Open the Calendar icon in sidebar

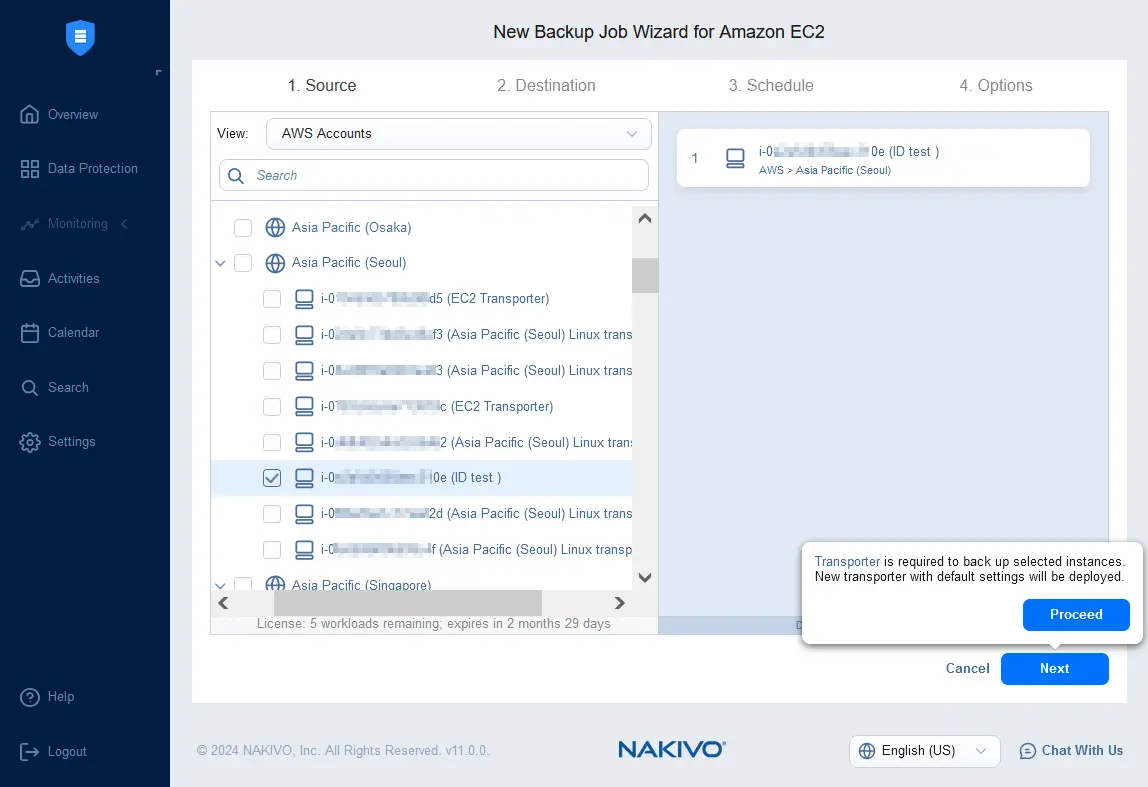(29, 333)
